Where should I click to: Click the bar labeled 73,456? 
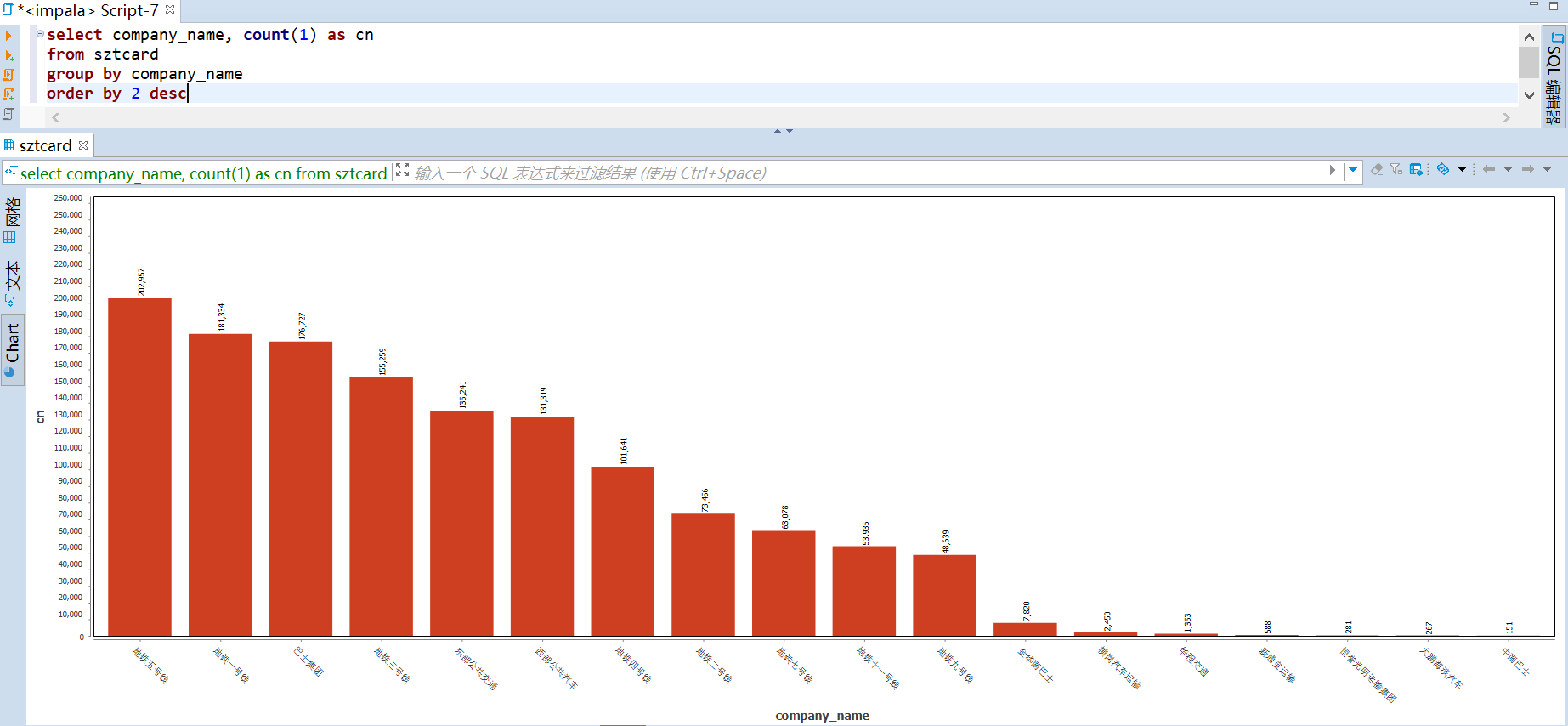[703, 575]
